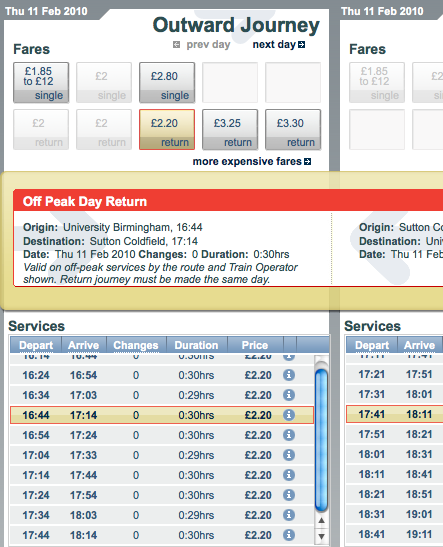This screenshot has width=443, height=547.
Task: Expand more expensive fares
Action: click(x=251, y=162)
